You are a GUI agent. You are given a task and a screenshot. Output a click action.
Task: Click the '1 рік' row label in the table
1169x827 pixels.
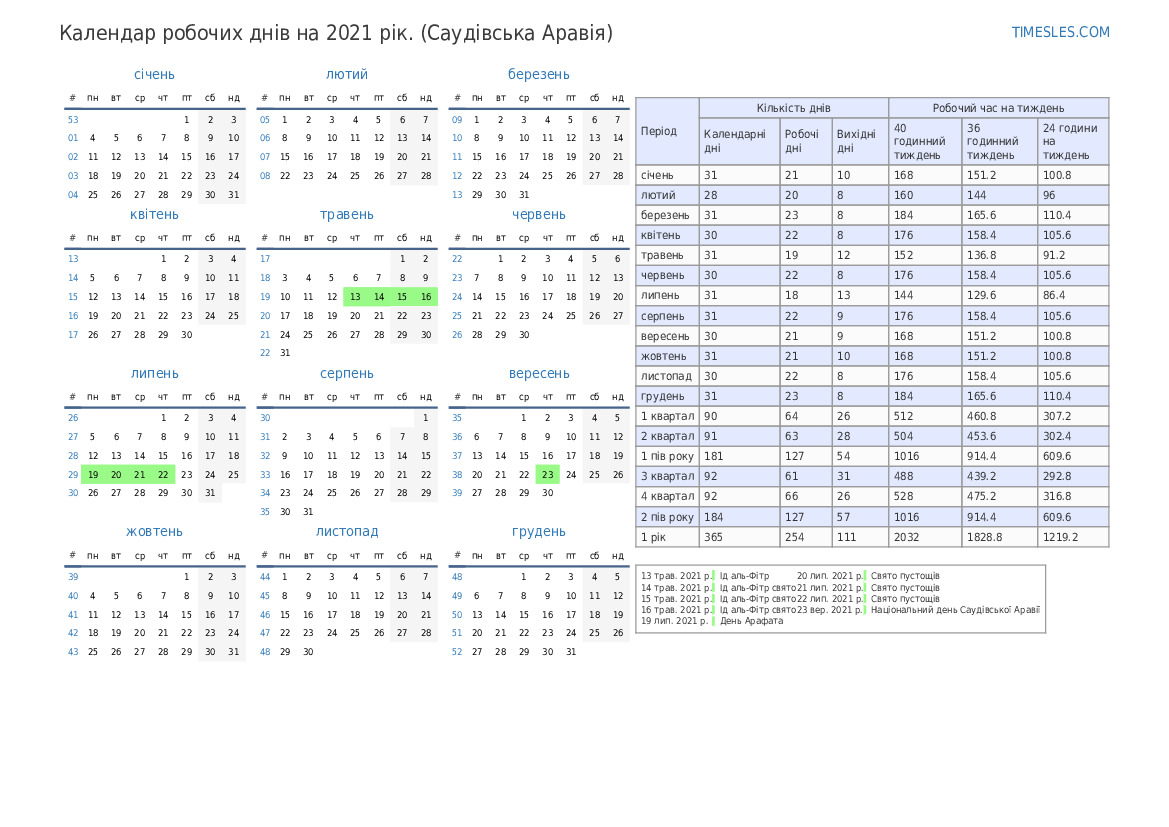(667, 537)
